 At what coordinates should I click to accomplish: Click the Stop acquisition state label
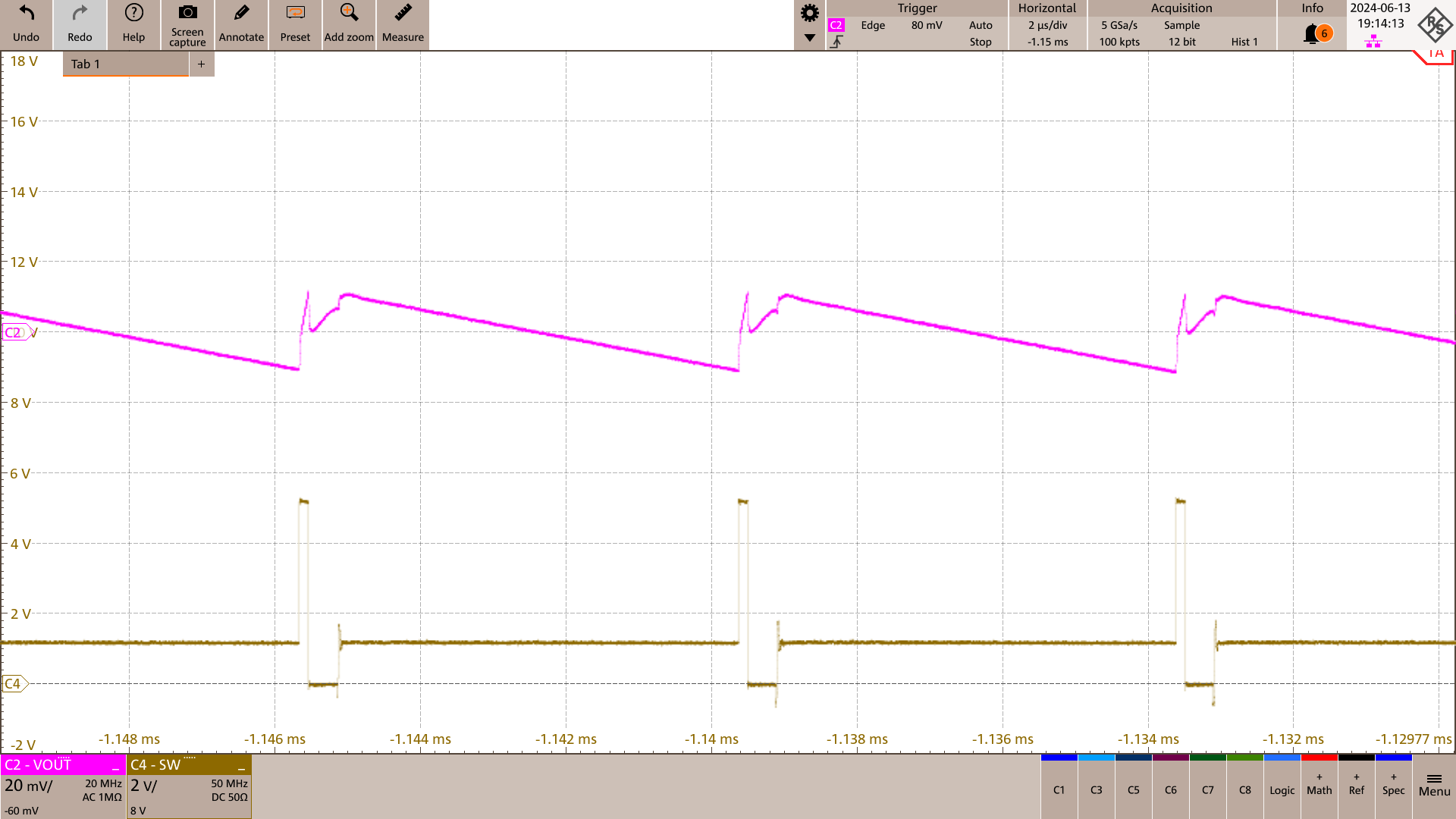[x=981, y=42]
